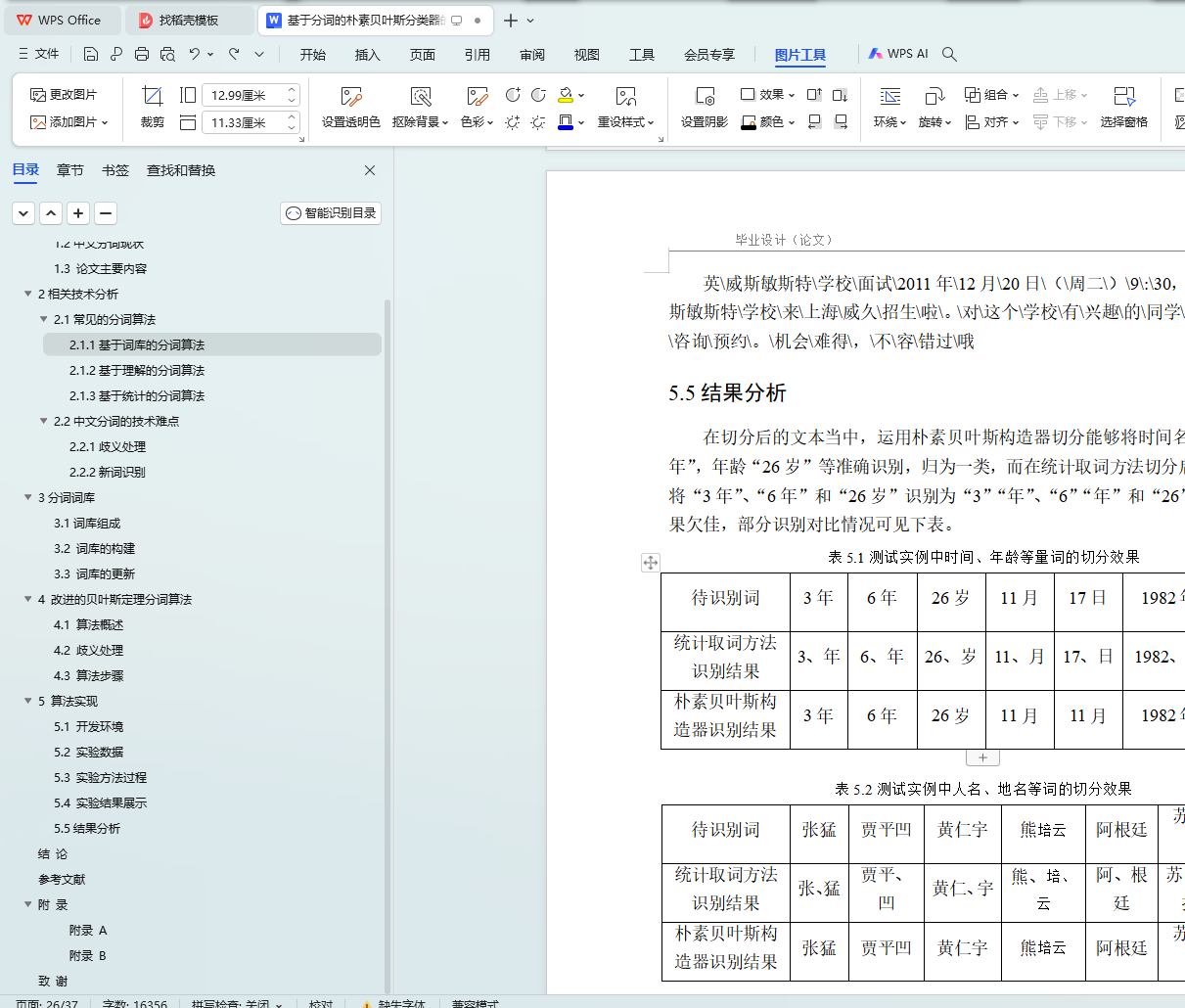1185x1008 pixels.
Task: Click the outline promote-level plus button
Action: (79, 213)
